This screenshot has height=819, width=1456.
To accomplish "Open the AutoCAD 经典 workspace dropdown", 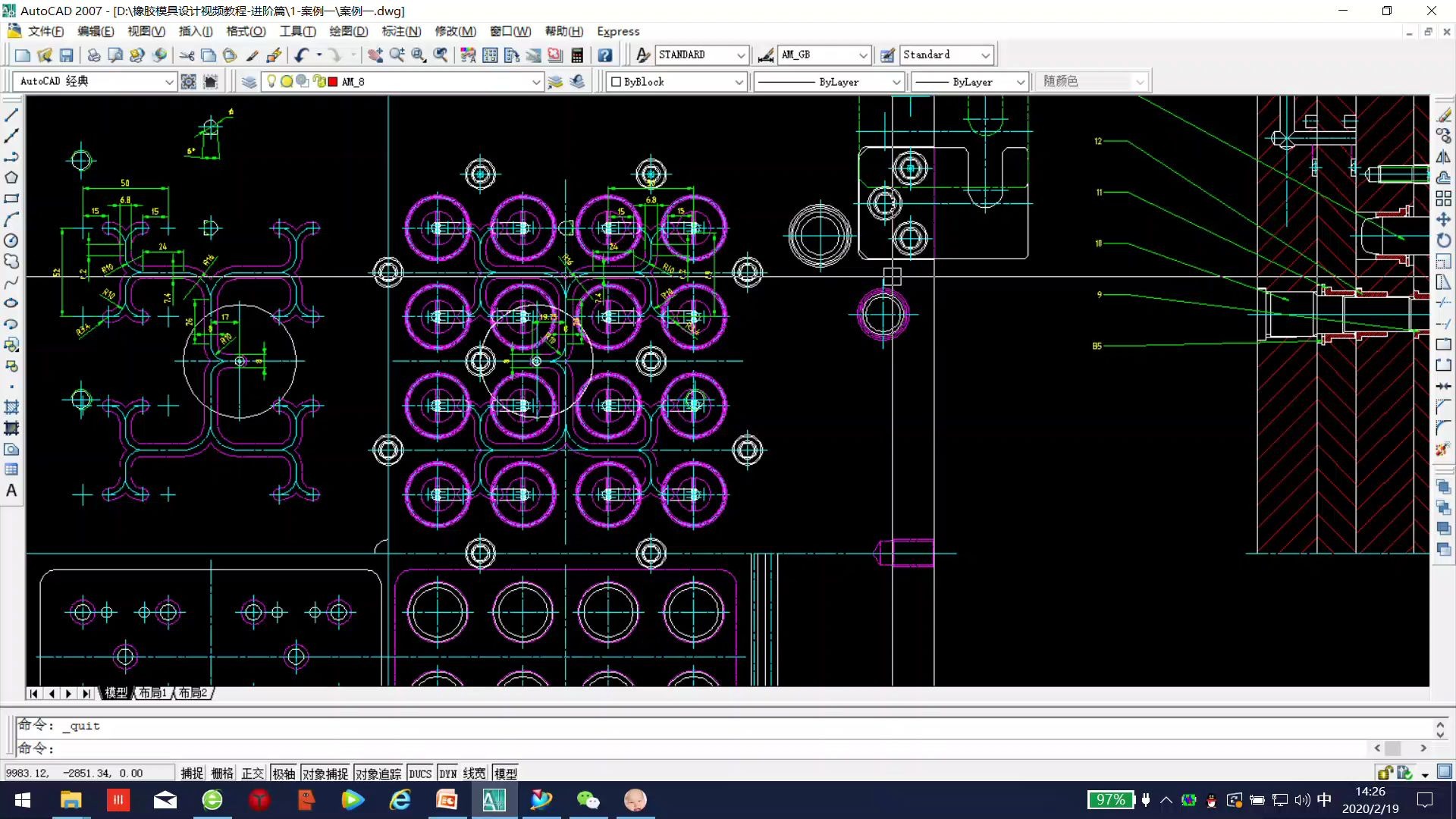I will [x=169, y=82].
